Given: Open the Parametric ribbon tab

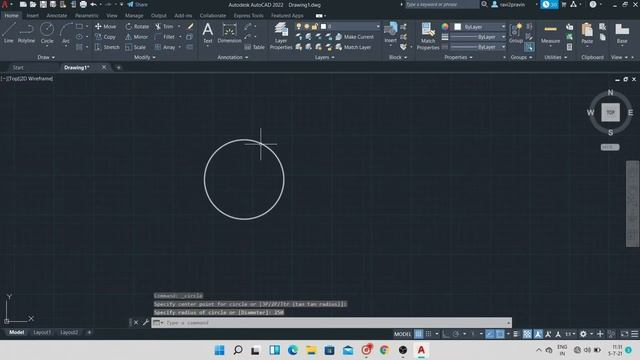Looking at the screenshot, I should (x=87, y=16).
